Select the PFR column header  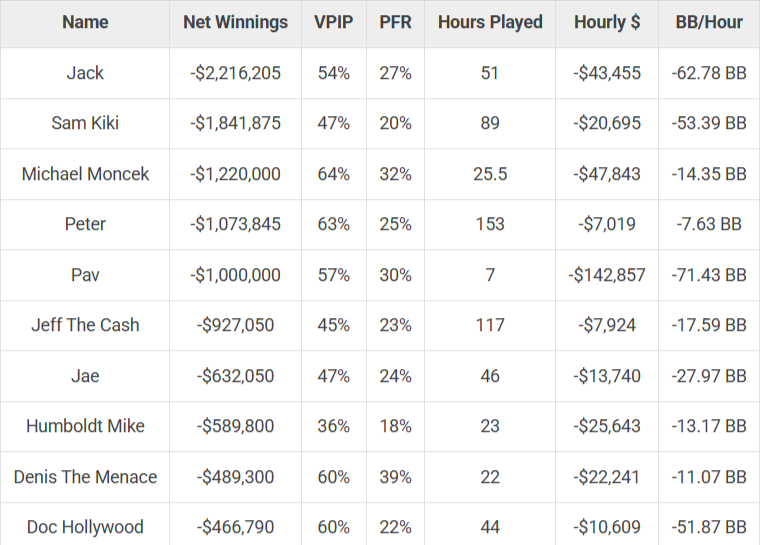click(395, 22)
